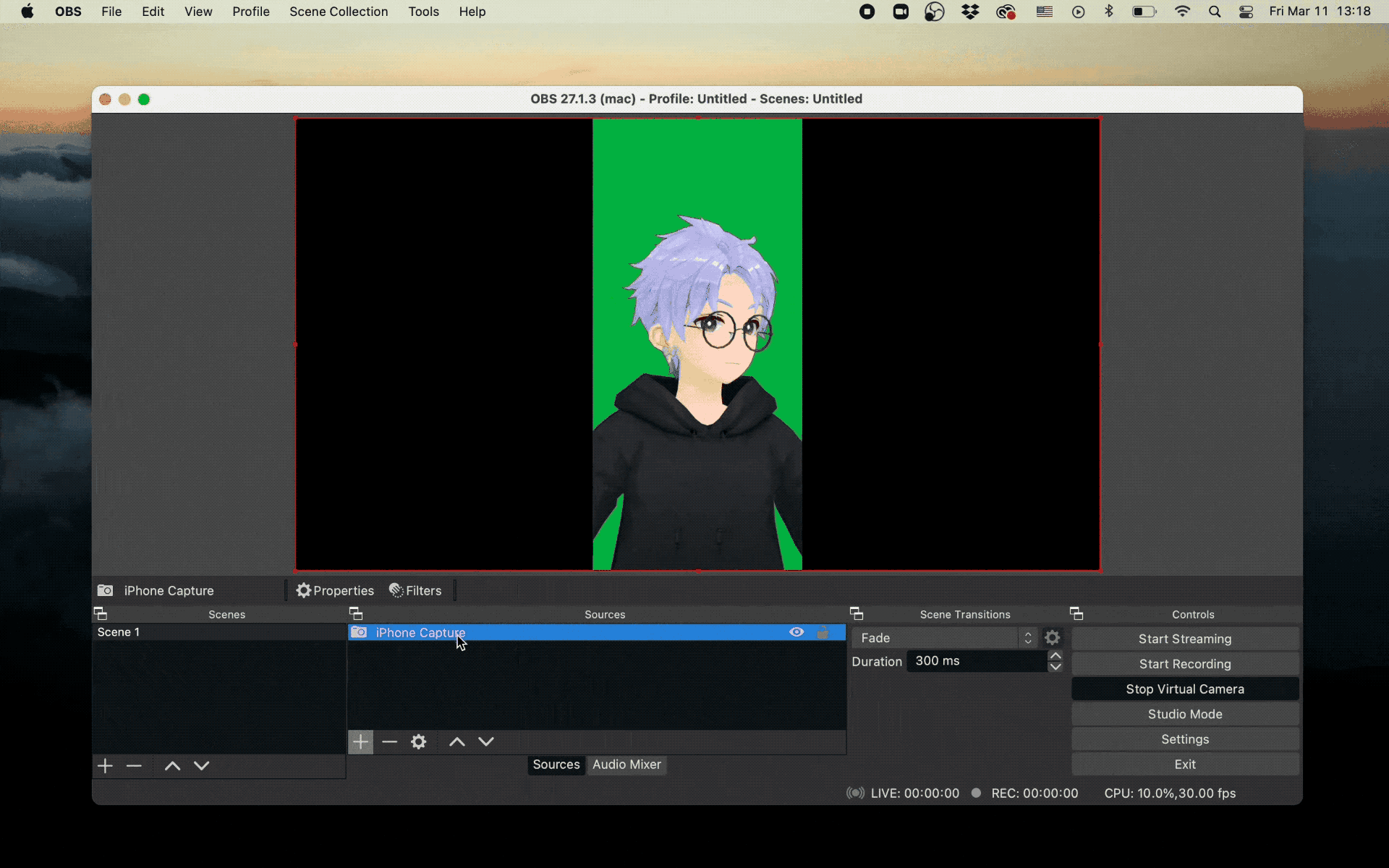Stop the Virtual Camera
Screen dimensions: 1389x868
point(1184,689)
